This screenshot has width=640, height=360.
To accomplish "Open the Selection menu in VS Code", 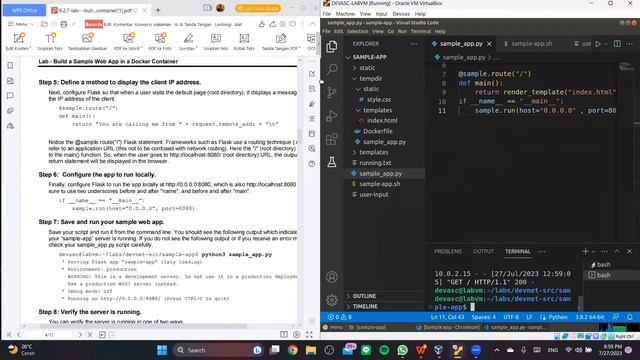I will coord(358,31).
